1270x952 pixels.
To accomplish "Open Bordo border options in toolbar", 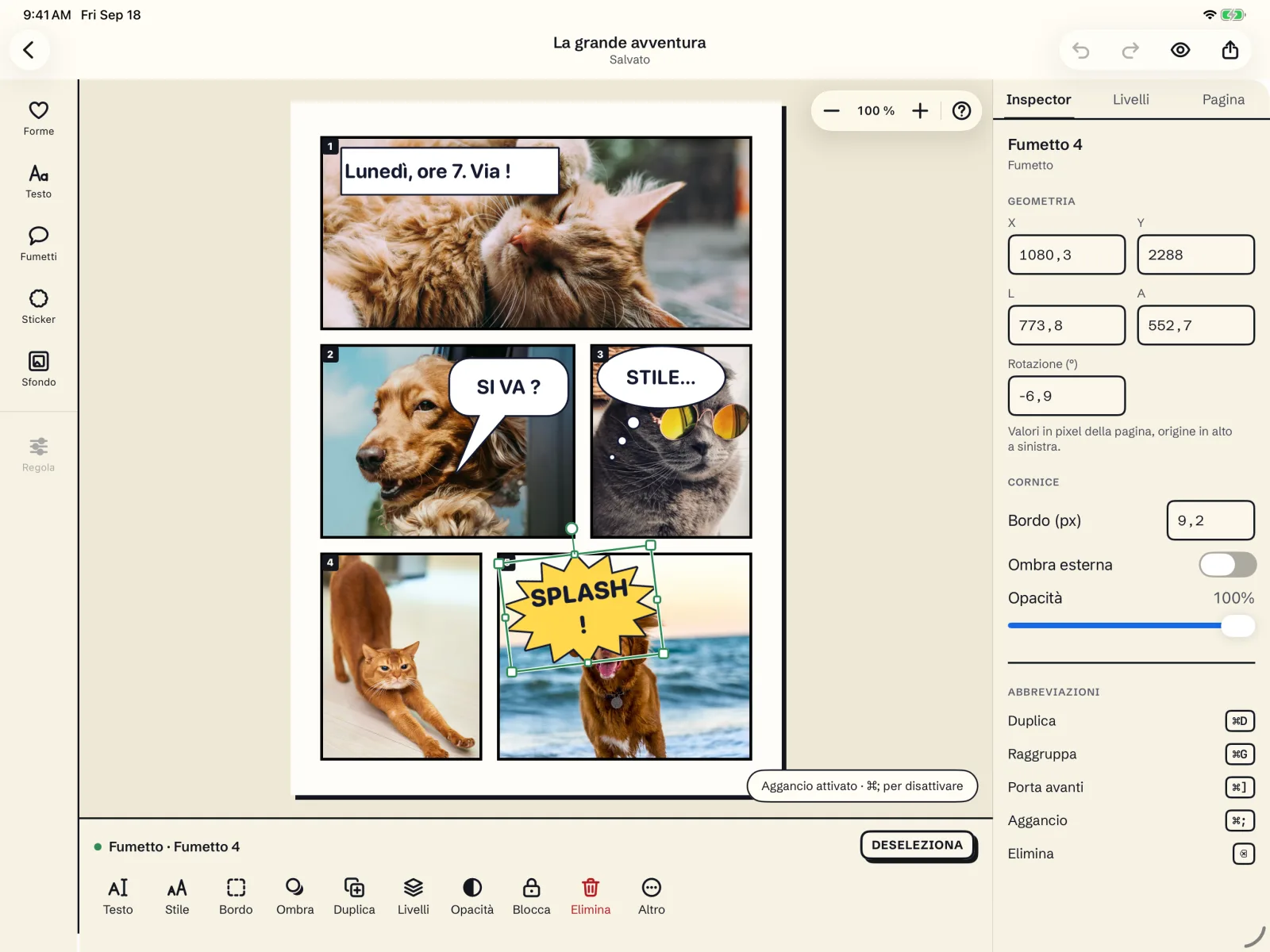I will [236, 896].
